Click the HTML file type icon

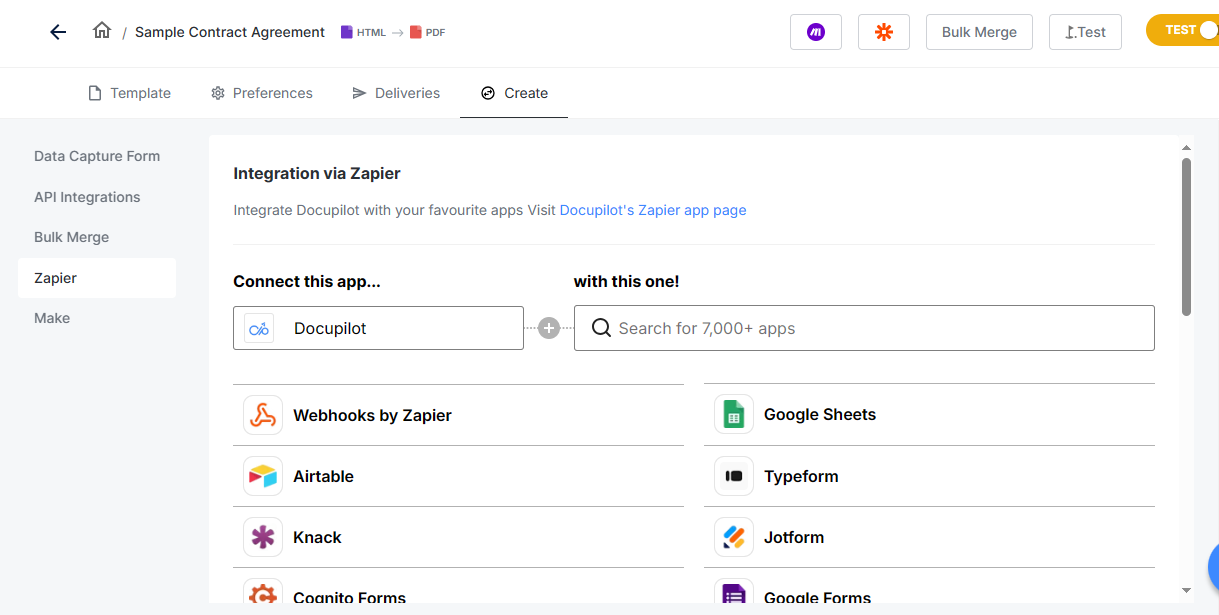coord(347,32)
